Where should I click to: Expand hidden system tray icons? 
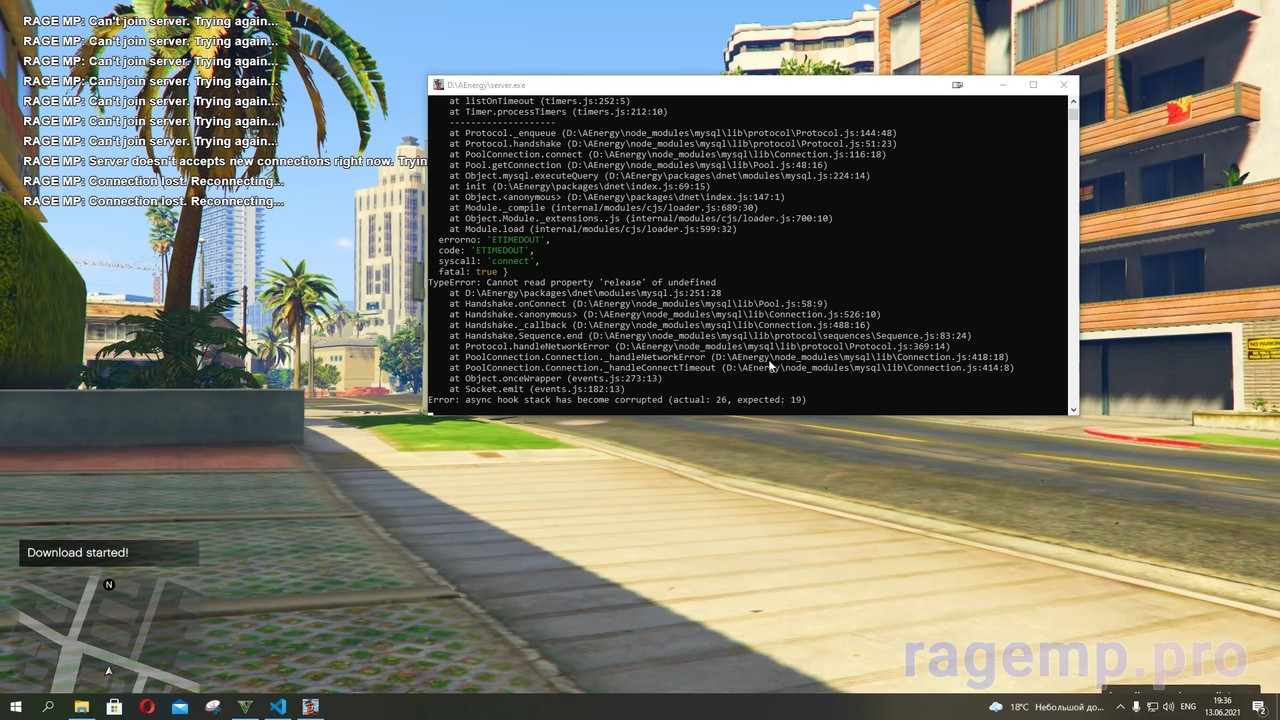click(1119, 707)
